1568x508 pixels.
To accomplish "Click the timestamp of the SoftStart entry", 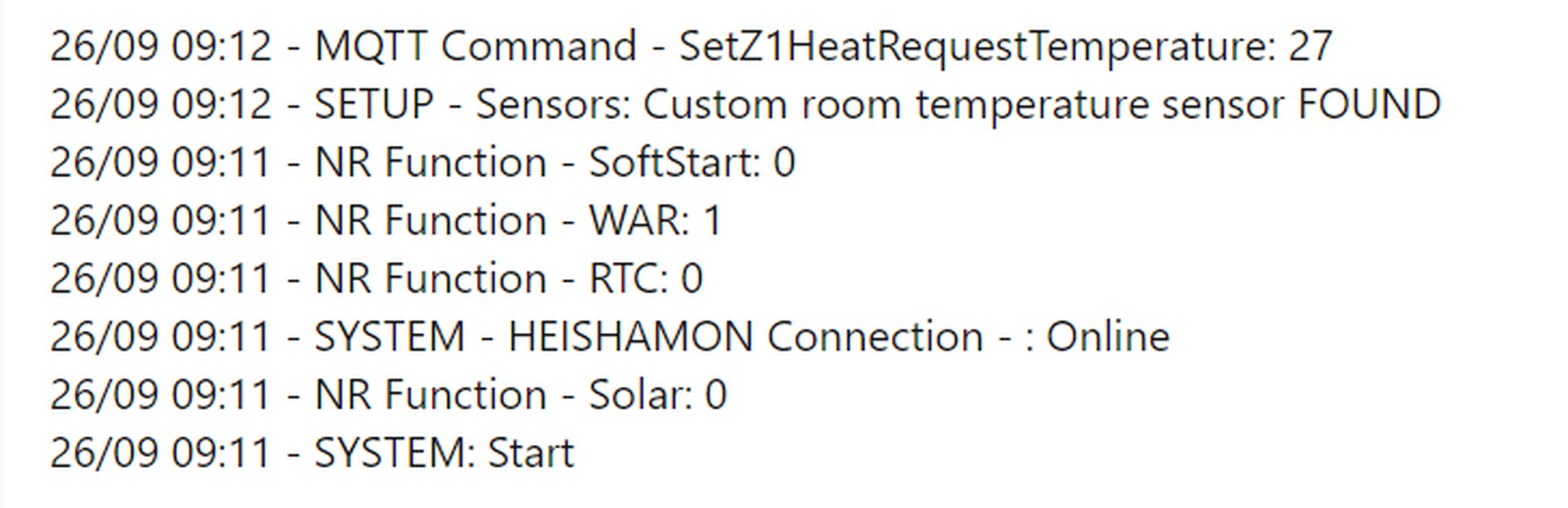I will [160, 162].
